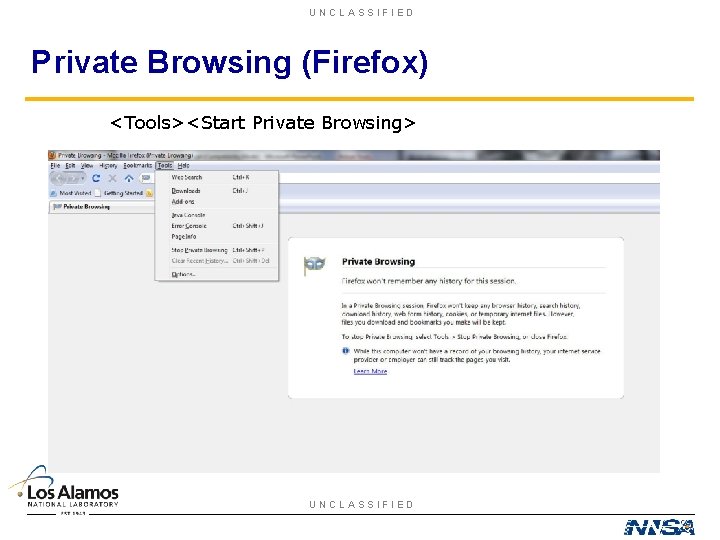Image resolution: width=720 pixels, height=540 pixels.
Task: Open the recent pages history dropdown arrow
Action: click(83, 178)
